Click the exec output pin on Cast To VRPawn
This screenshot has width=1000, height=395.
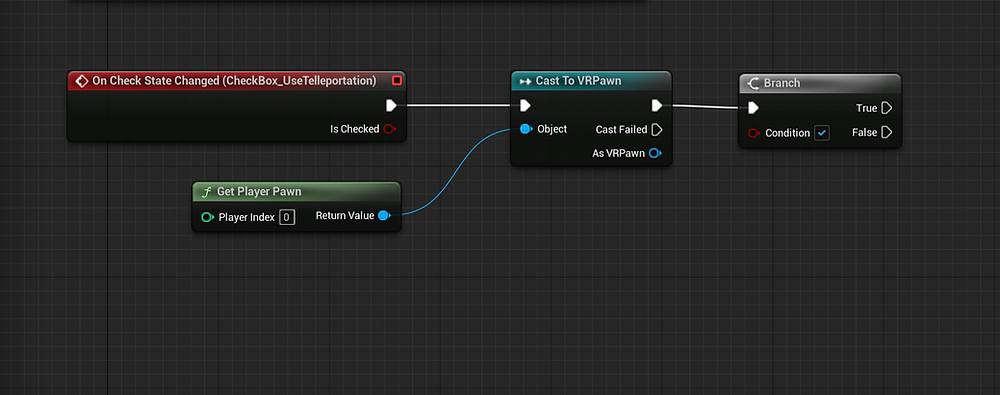[657, 105]
